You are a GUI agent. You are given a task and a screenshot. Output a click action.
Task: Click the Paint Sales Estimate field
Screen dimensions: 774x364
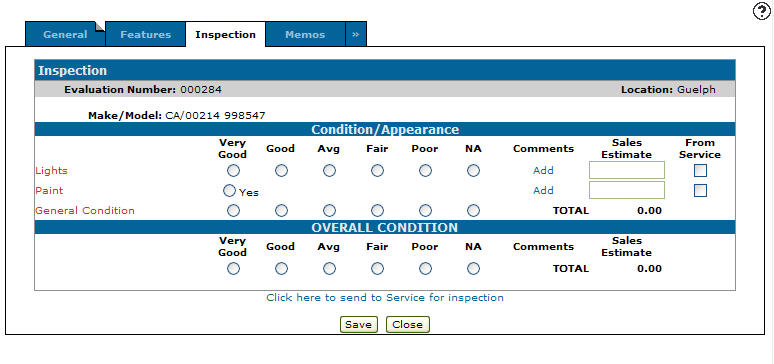point(627,190)
